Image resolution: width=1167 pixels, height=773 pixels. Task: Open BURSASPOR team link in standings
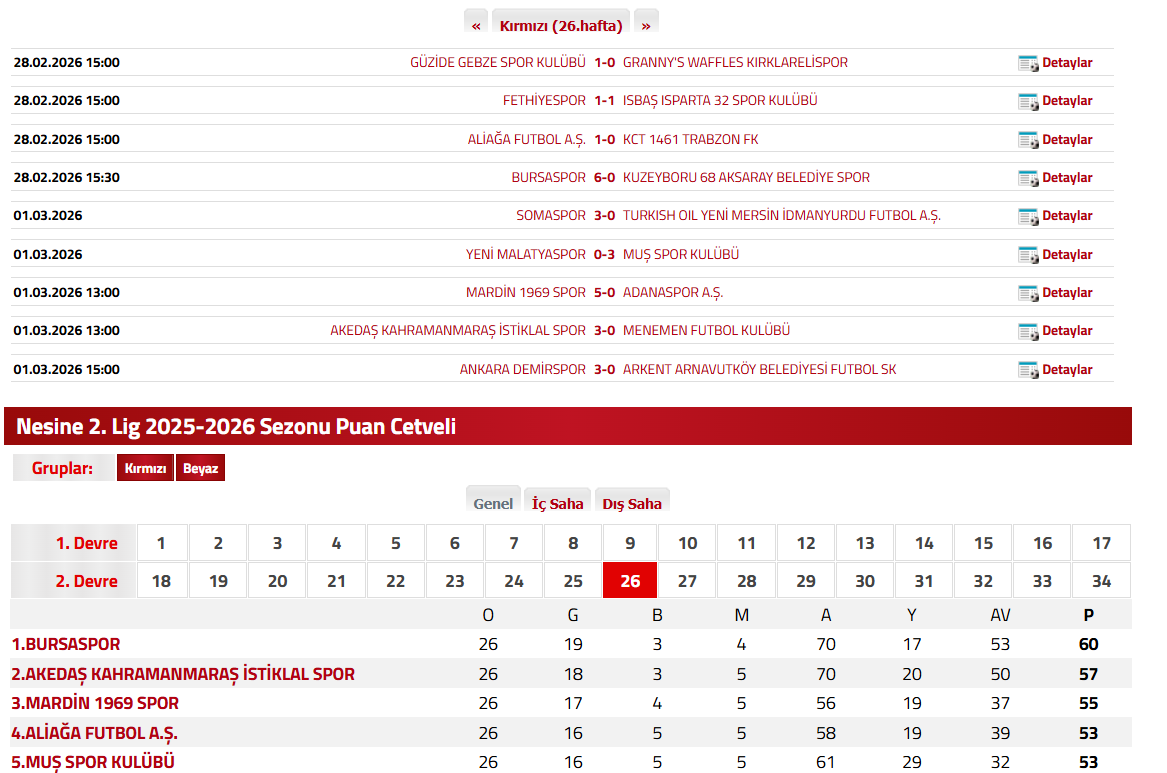click(66, 644)
